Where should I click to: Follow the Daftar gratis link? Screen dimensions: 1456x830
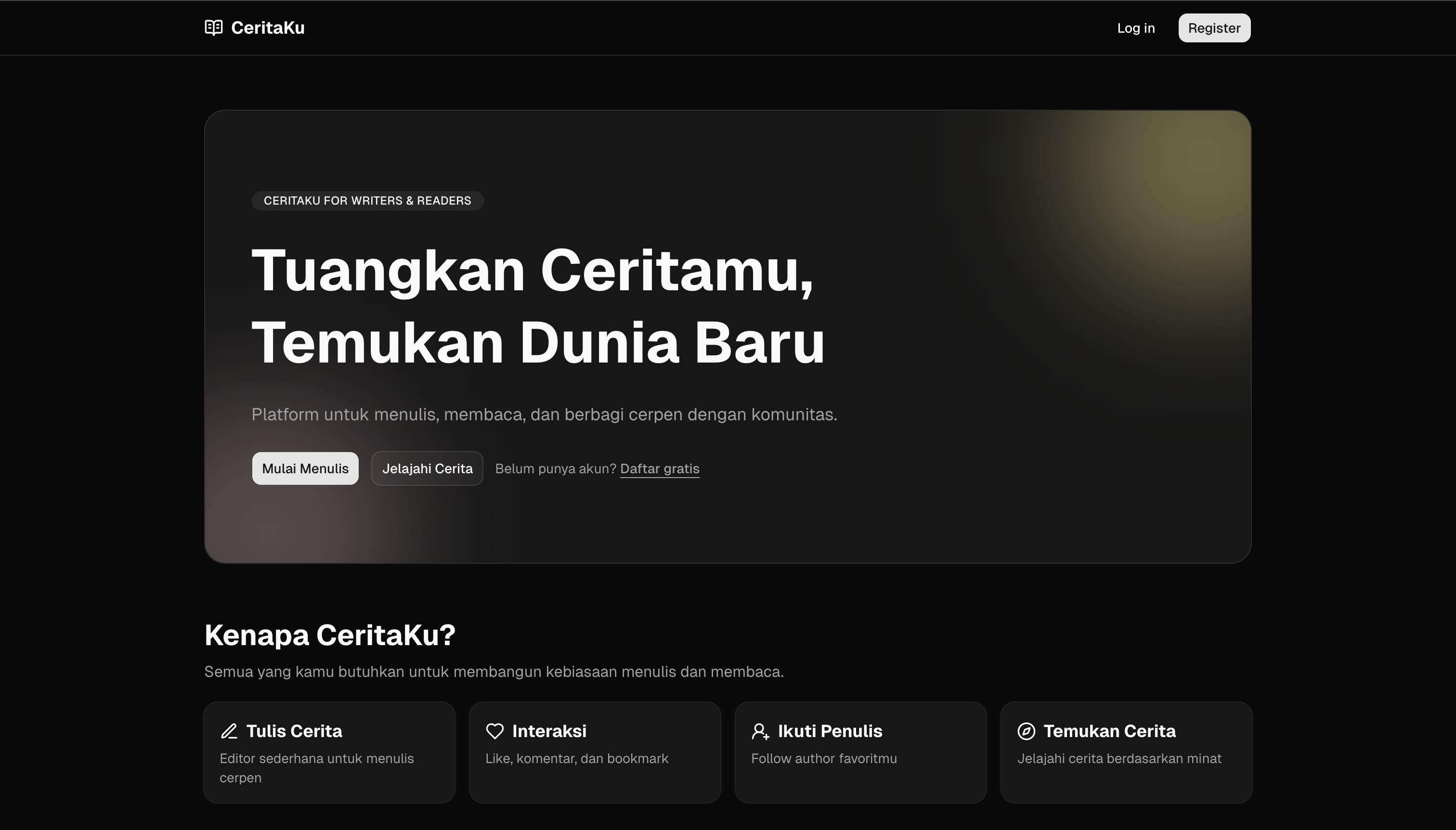(660, 468)
